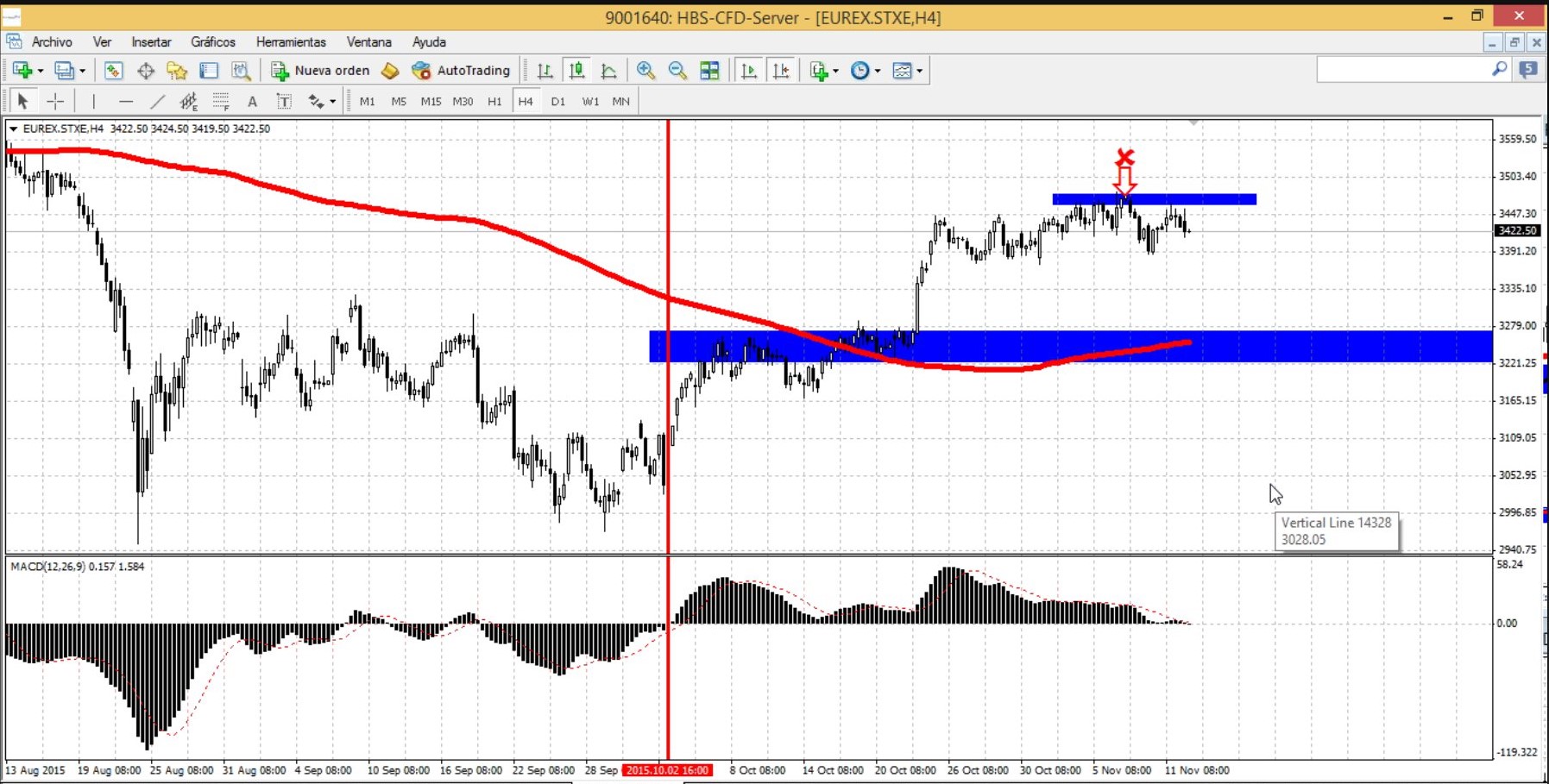Image resolution: width=1549 pixels, height=784 pixels.
Task: Expand the Periods dropdown arrow
Action: (x=878, y=71)
